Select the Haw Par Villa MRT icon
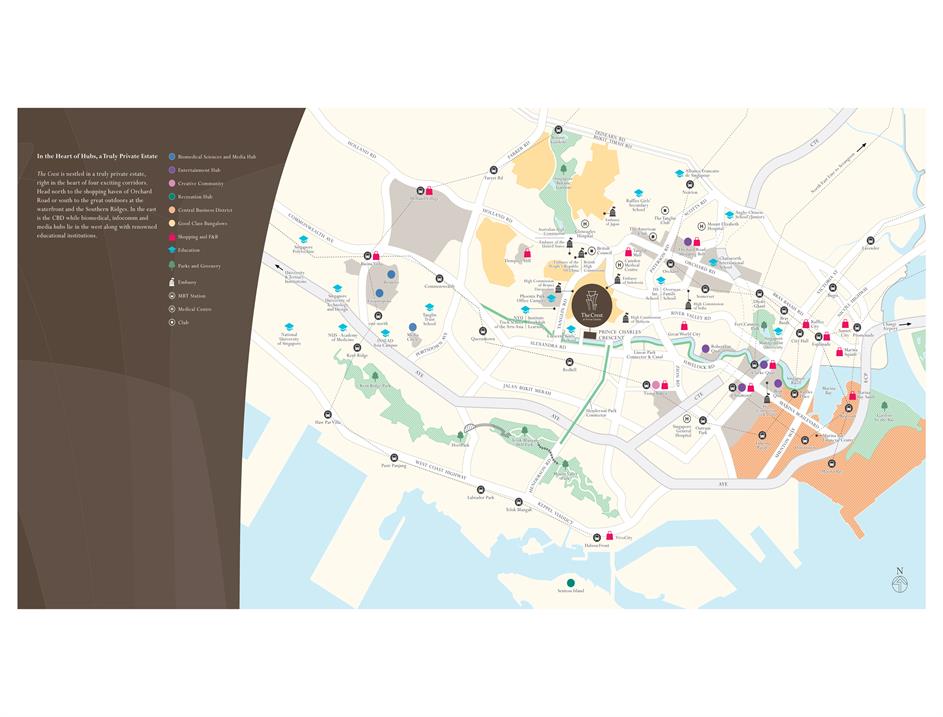Viewport: 943px width, 717px height. click(x=327, y=414)
